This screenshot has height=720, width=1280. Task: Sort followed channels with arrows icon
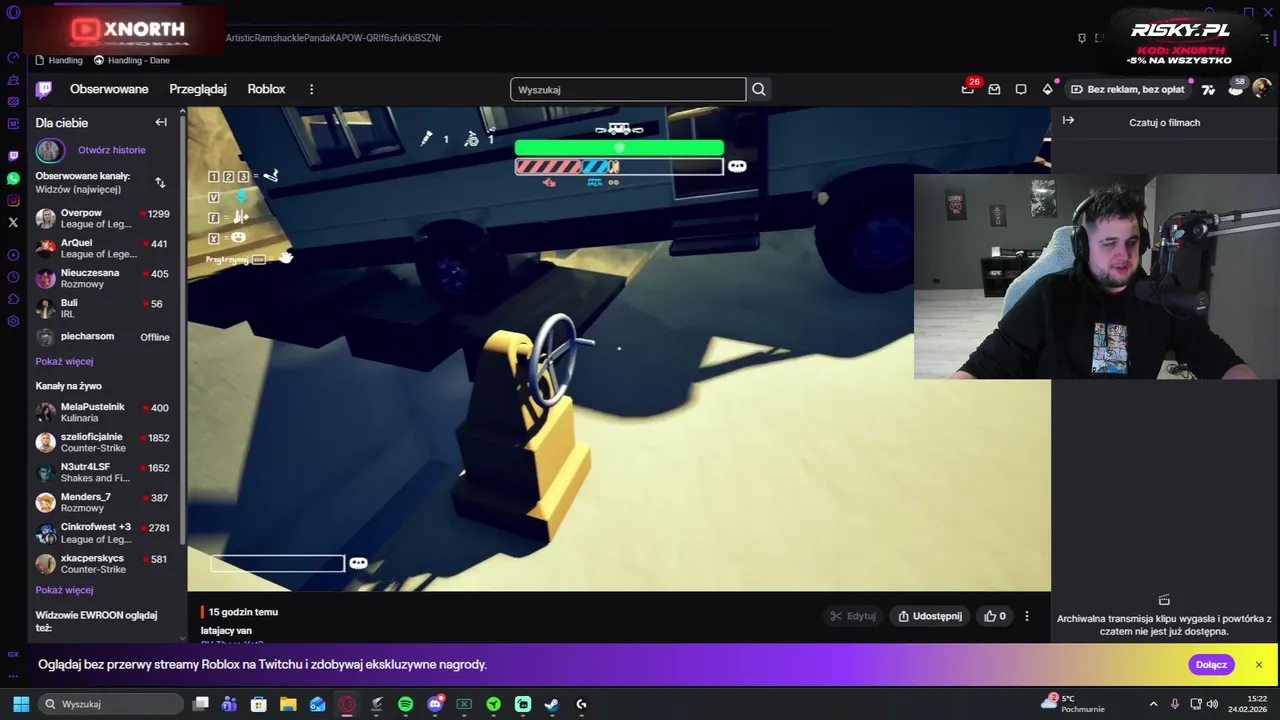(x=160, y=182)
